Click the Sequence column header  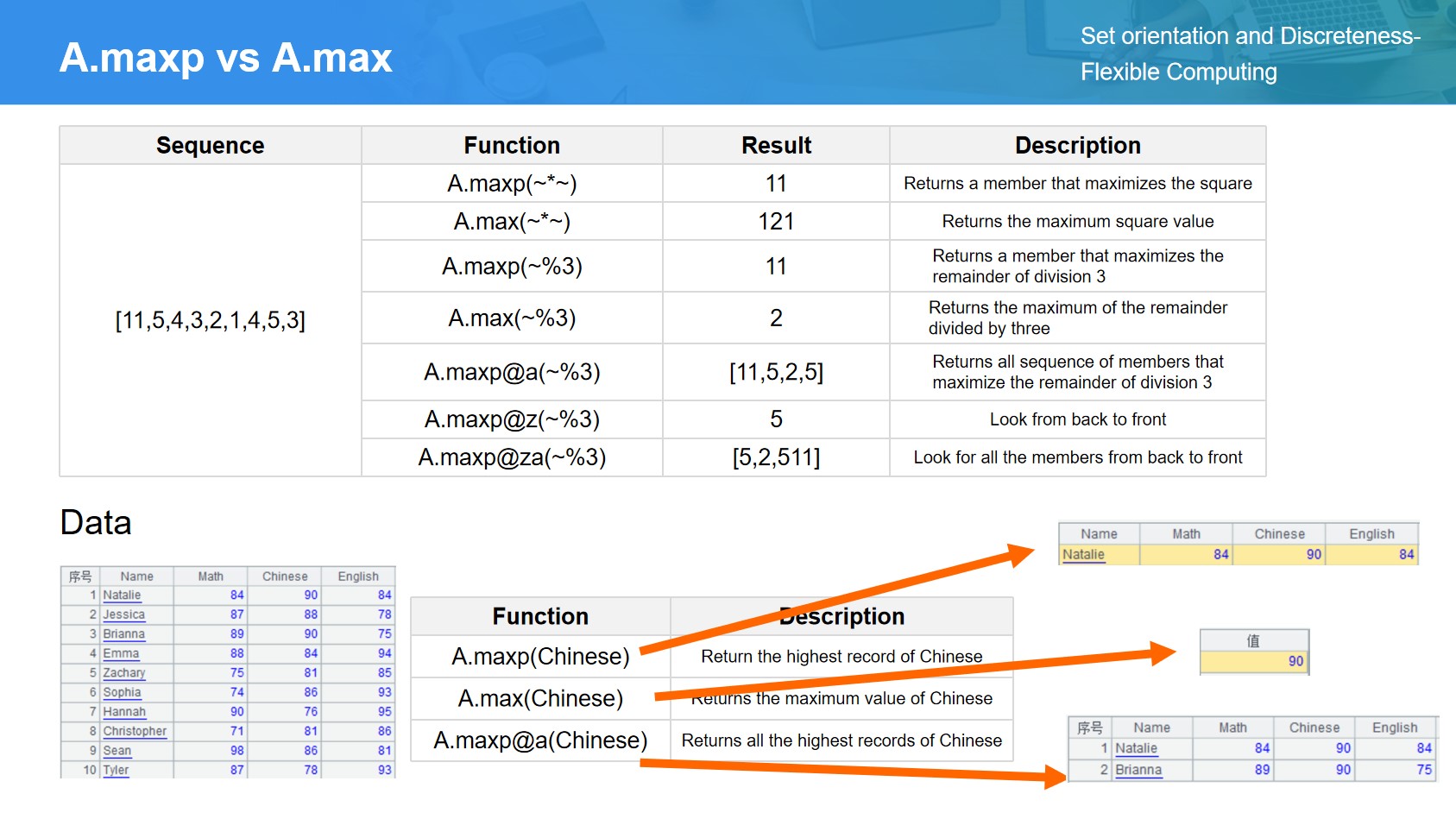click(x=210, y=146)
